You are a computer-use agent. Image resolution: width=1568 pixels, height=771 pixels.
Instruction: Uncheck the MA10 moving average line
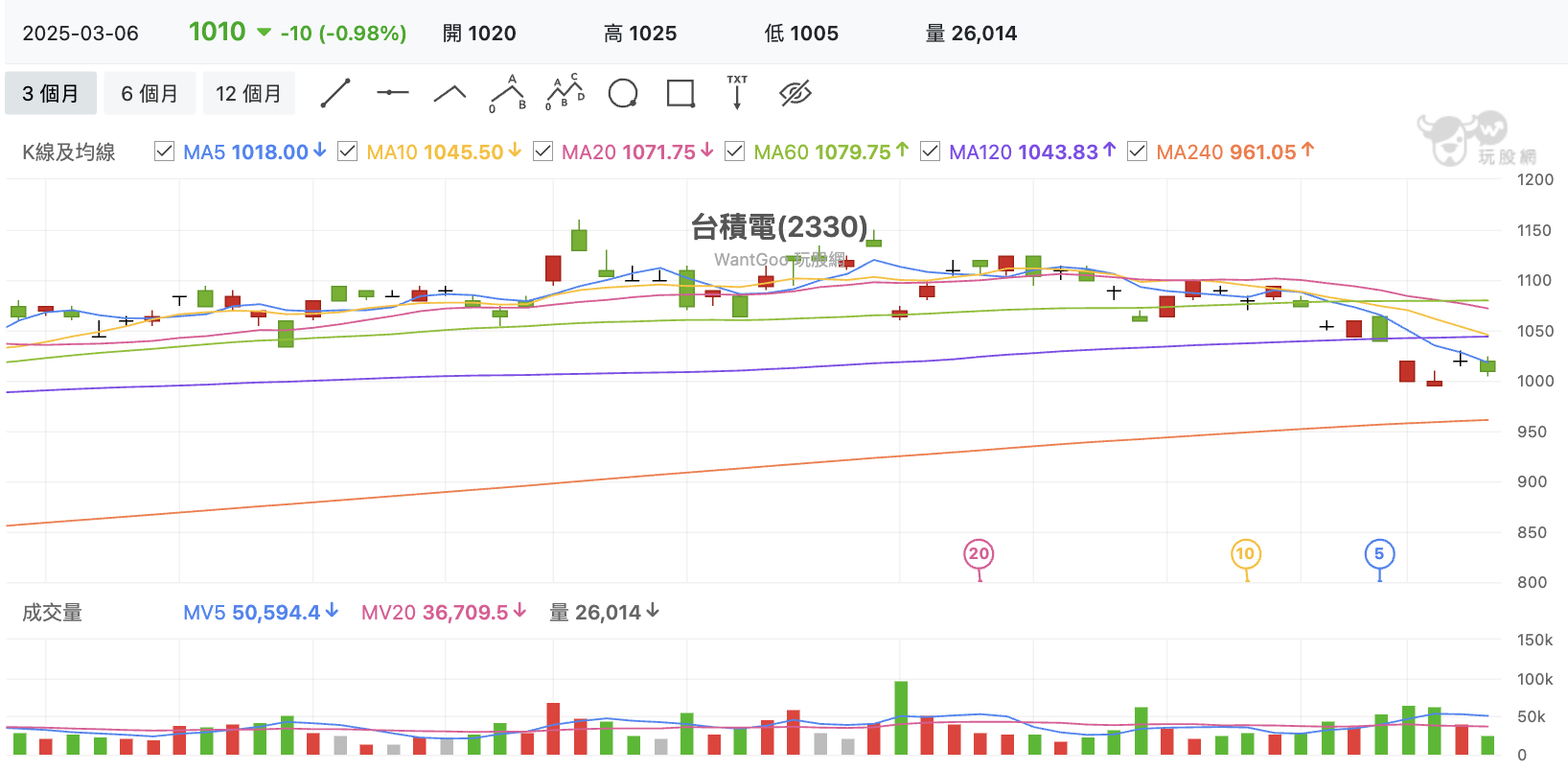click(x=348, y=152)
